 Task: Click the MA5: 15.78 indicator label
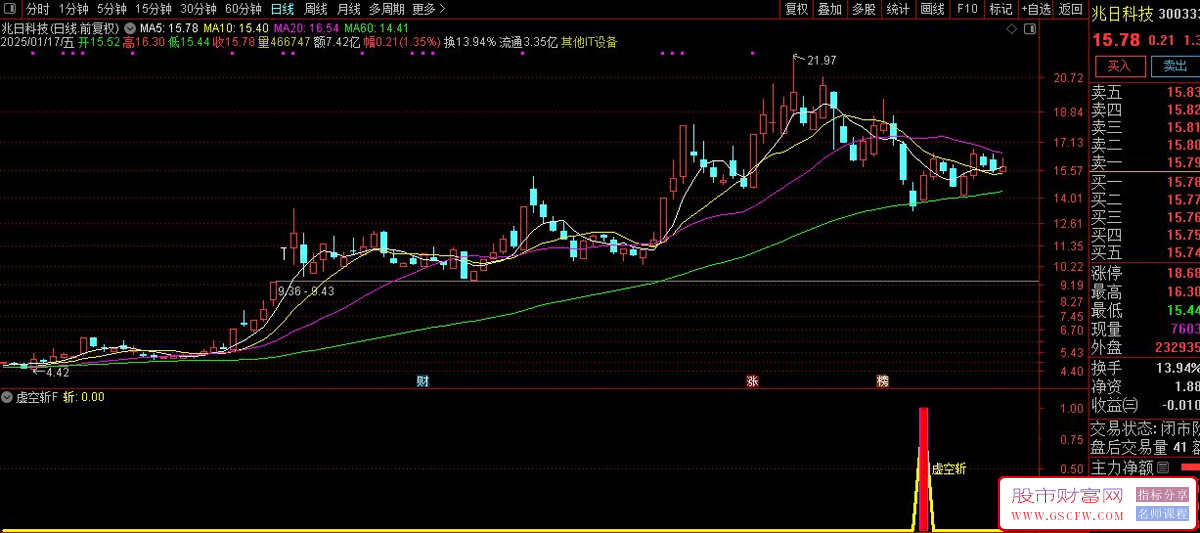point(169,27)
